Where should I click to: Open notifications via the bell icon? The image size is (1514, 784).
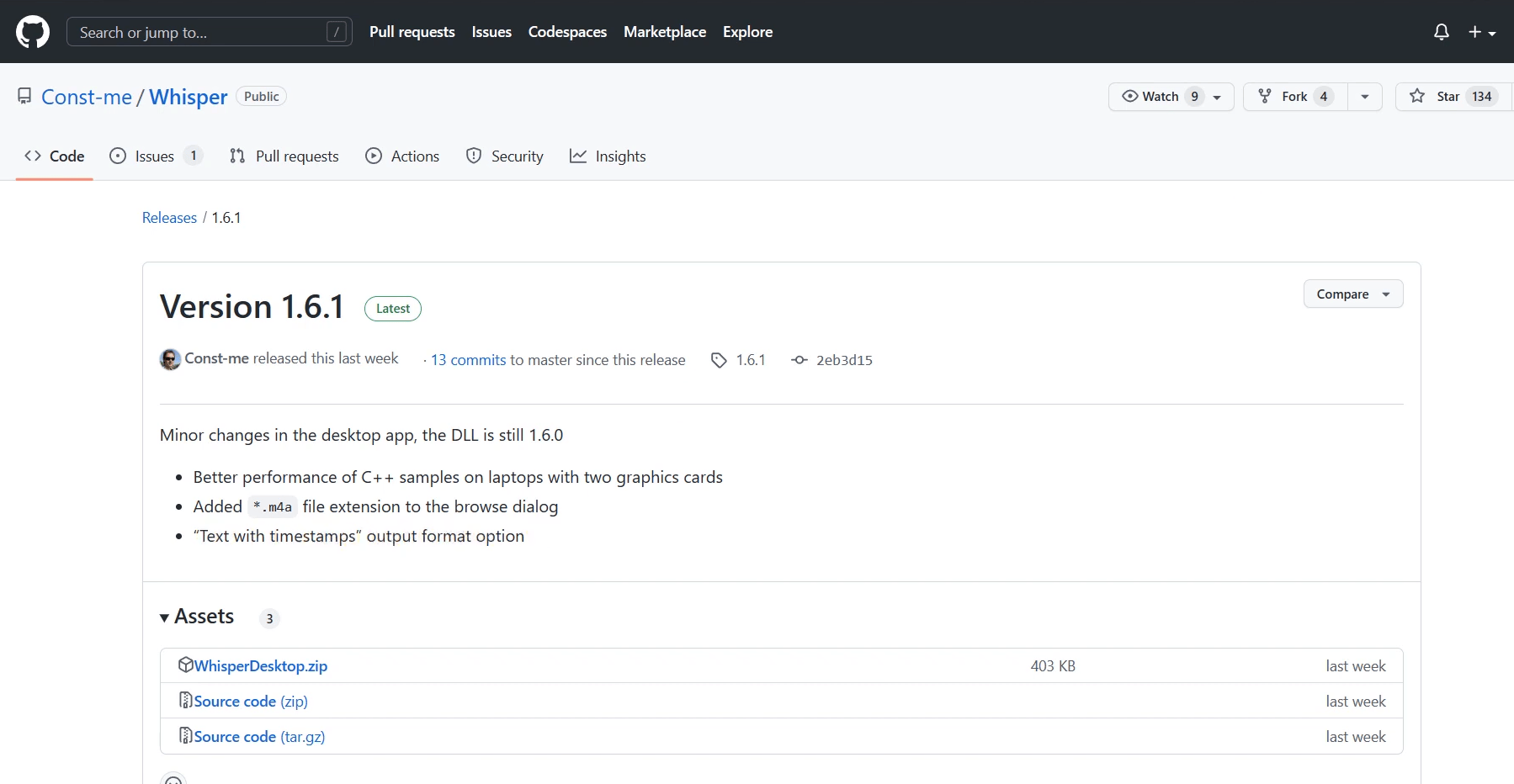[1441, 32]
